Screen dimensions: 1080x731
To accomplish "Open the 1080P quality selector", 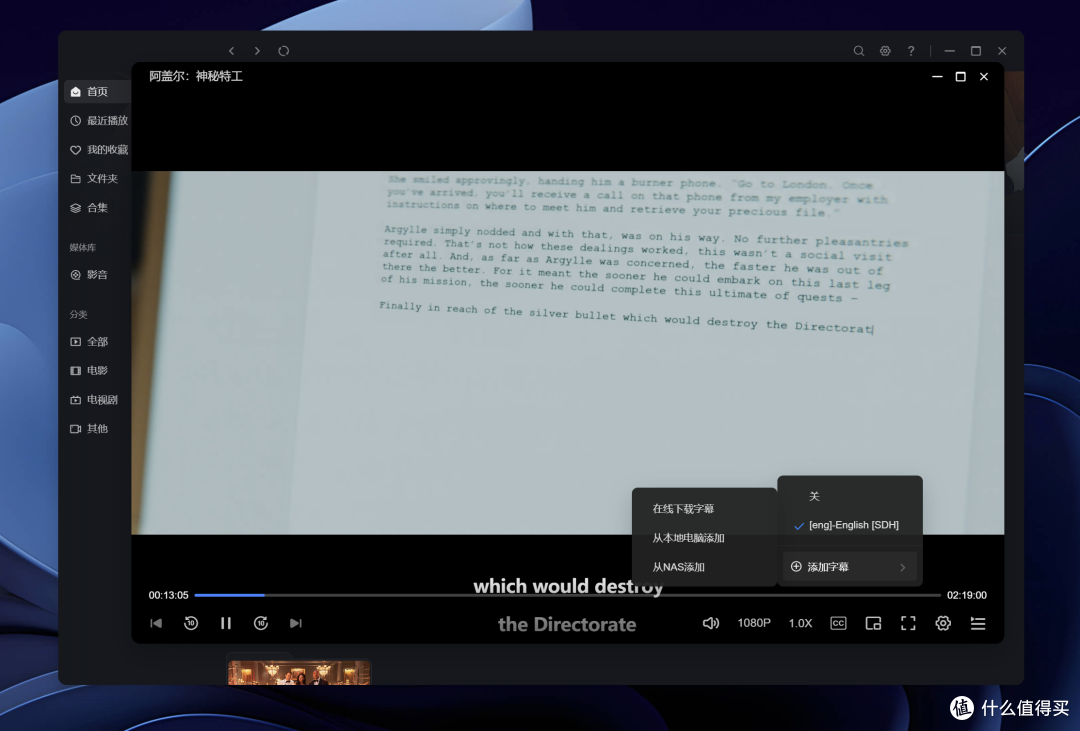I will tap(754, 623).
